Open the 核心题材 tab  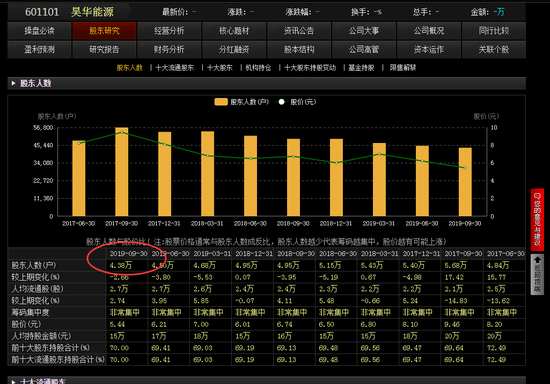click(x=234, y=31)
